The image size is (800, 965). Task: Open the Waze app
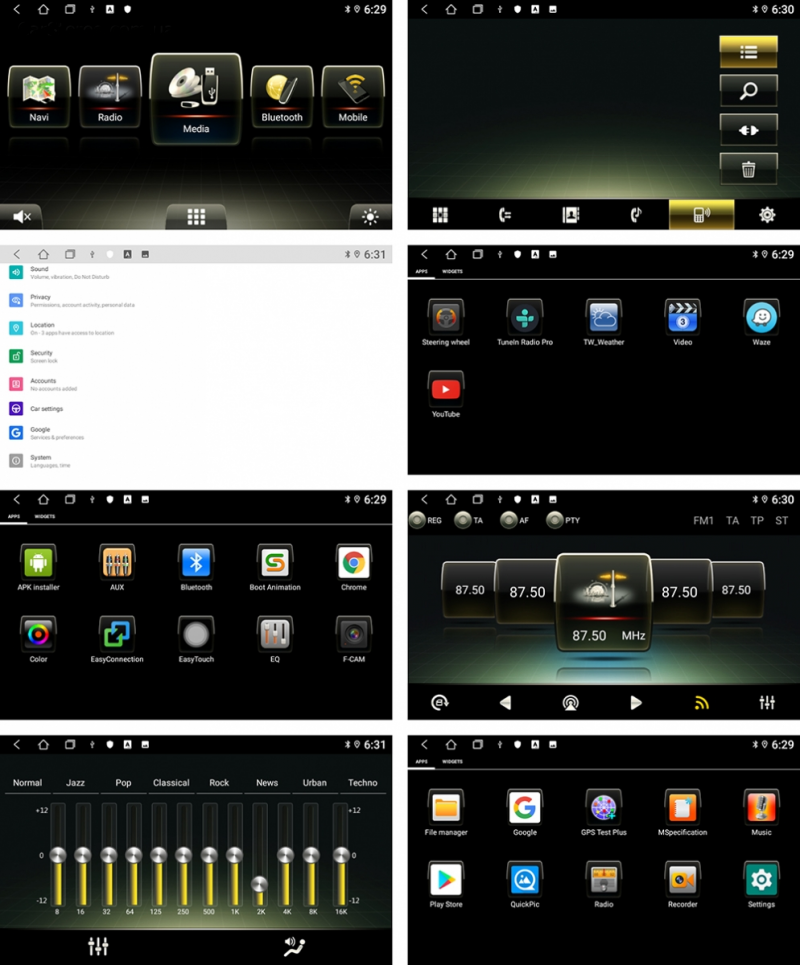point(761,319)
